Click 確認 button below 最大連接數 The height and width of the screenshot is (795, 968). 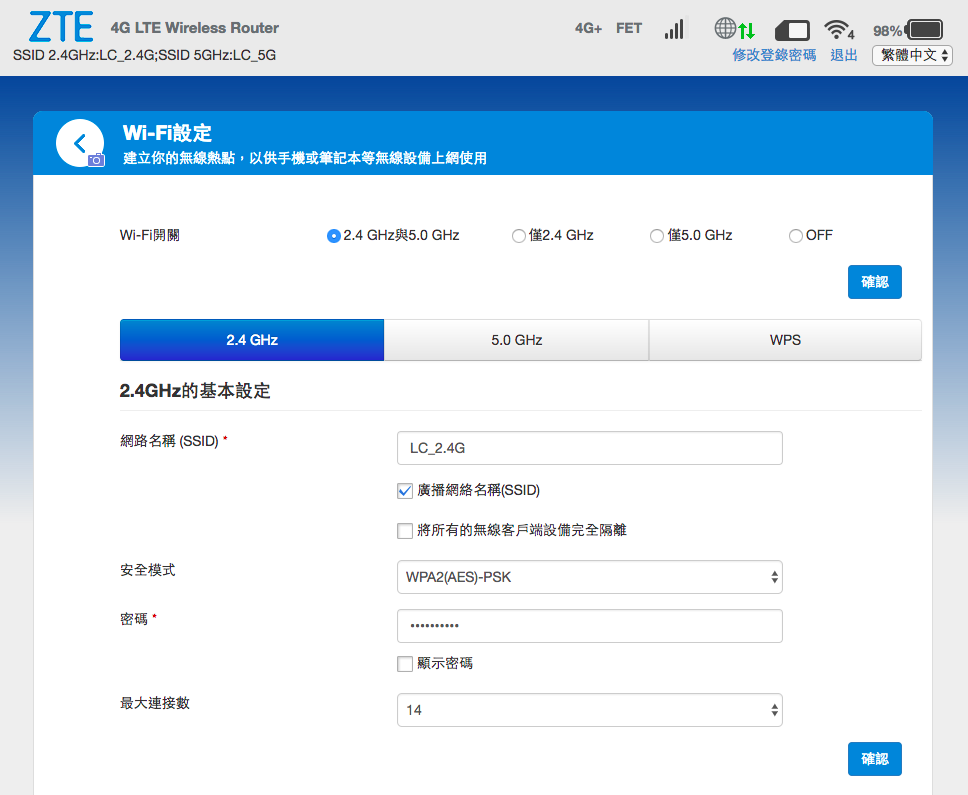875,759
